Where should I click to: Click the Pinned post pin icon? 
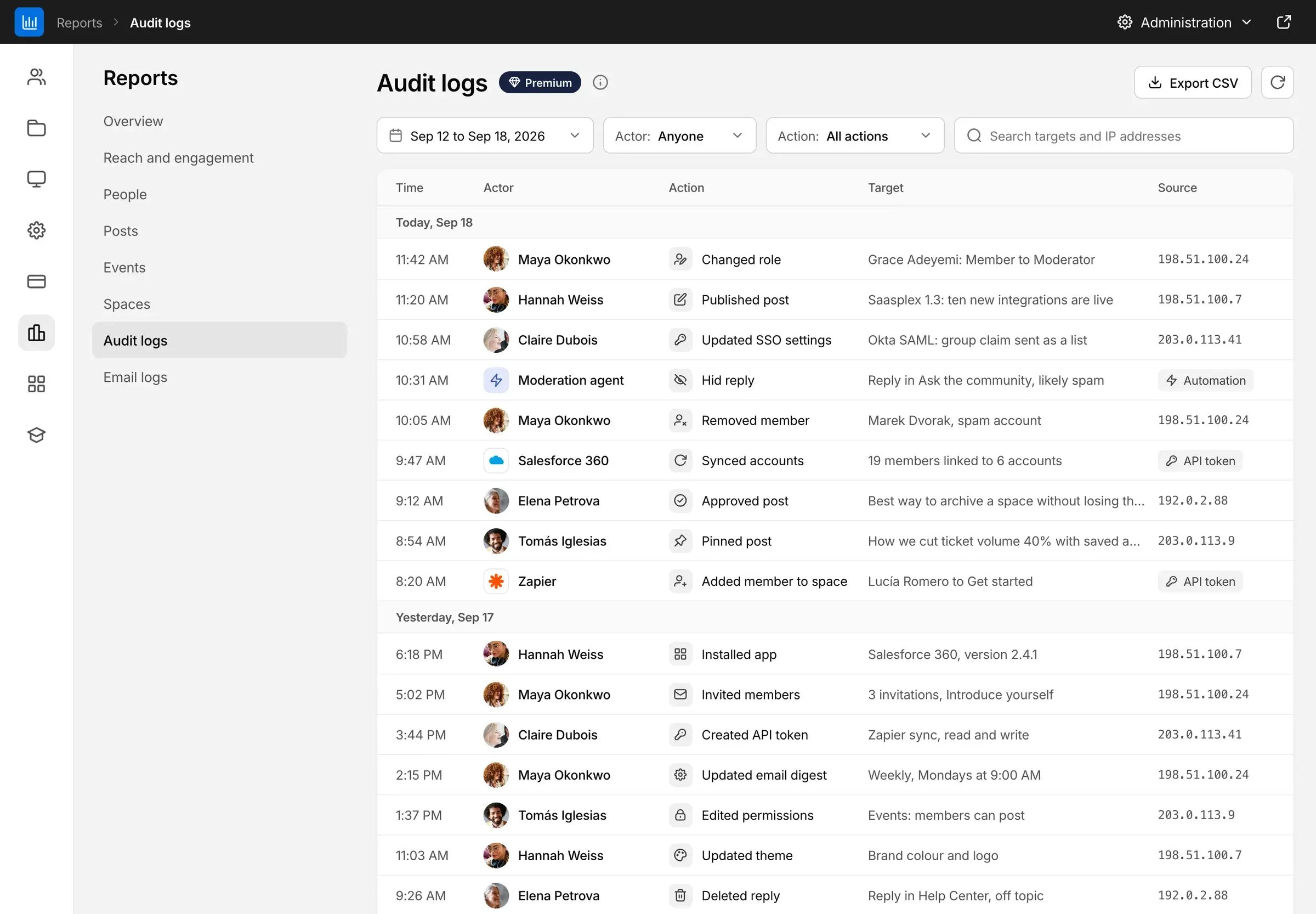tap(680, 540)
